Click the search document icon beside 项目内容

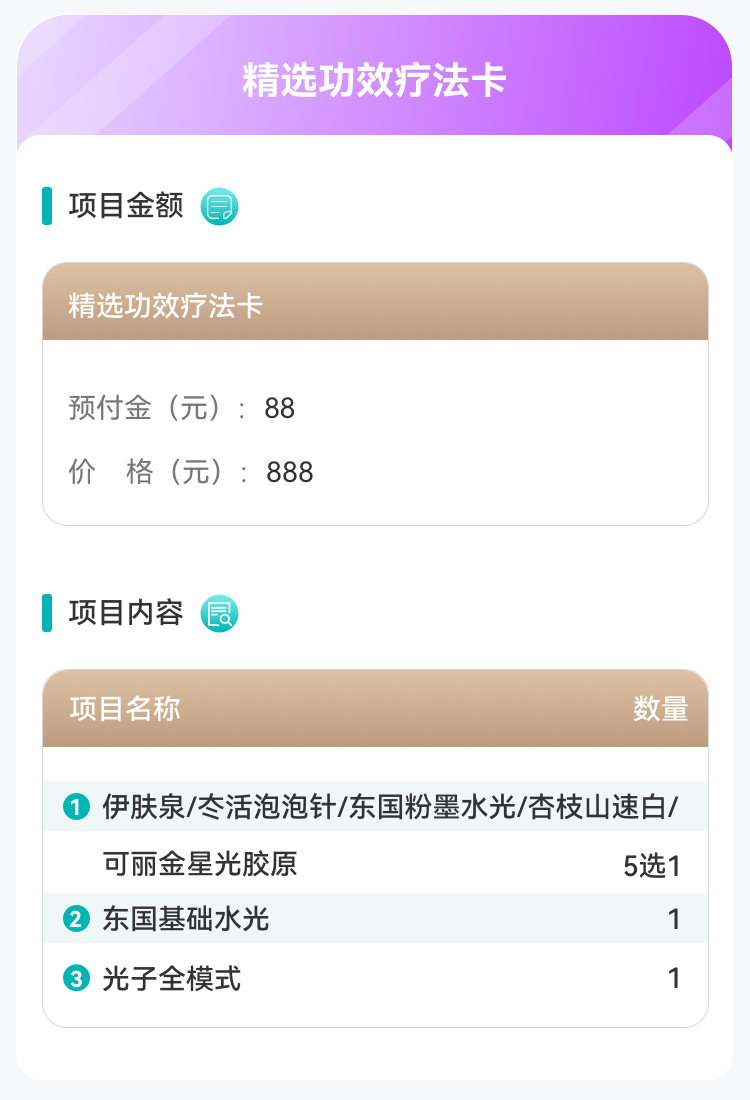pos(220,613)
